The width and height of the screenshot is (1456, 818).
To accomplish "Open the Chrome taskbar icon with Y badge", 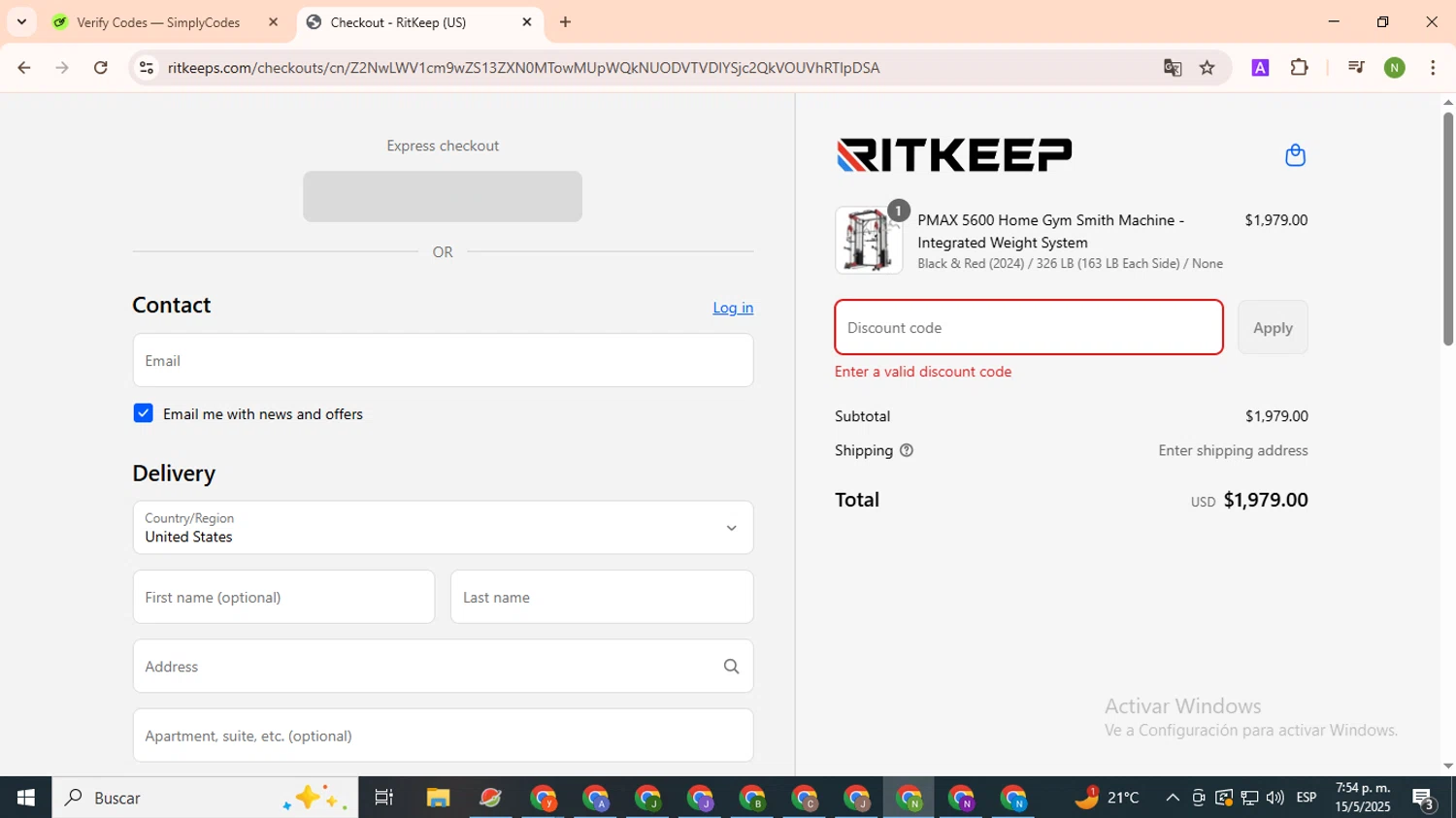I will click(x=544, y=798).
